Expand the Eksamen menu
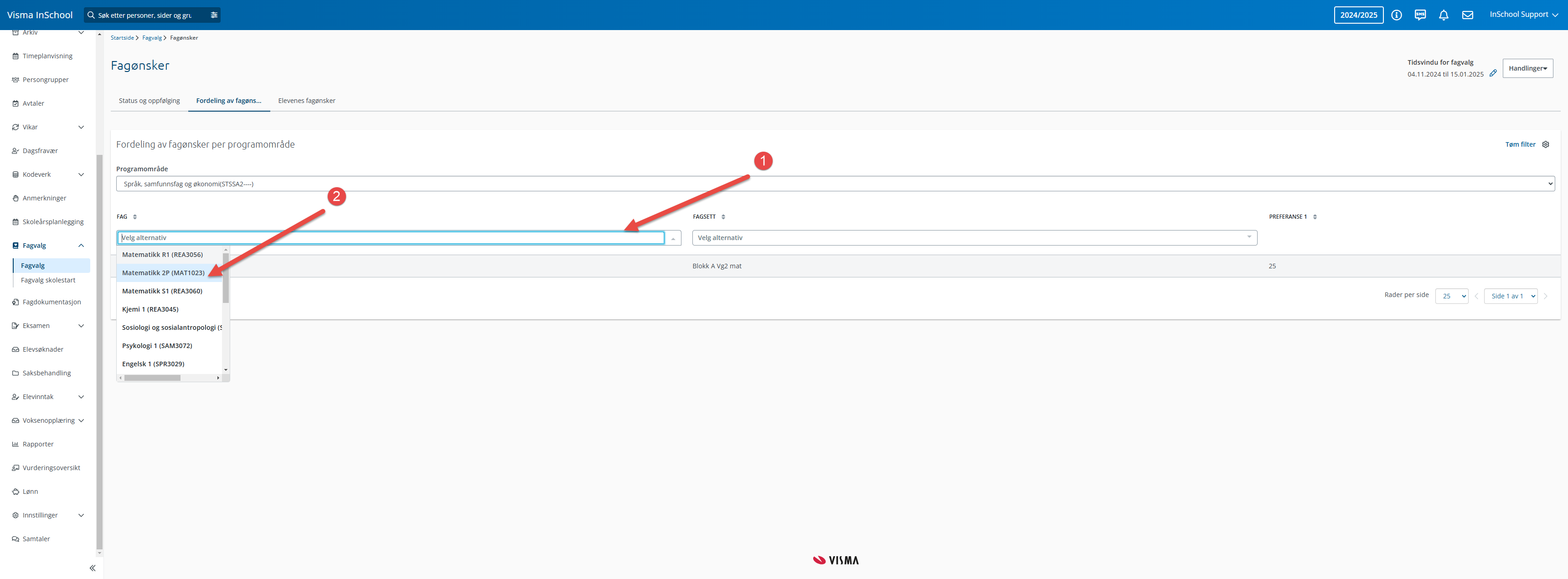 pyautogui.click(x=81, y=326)
